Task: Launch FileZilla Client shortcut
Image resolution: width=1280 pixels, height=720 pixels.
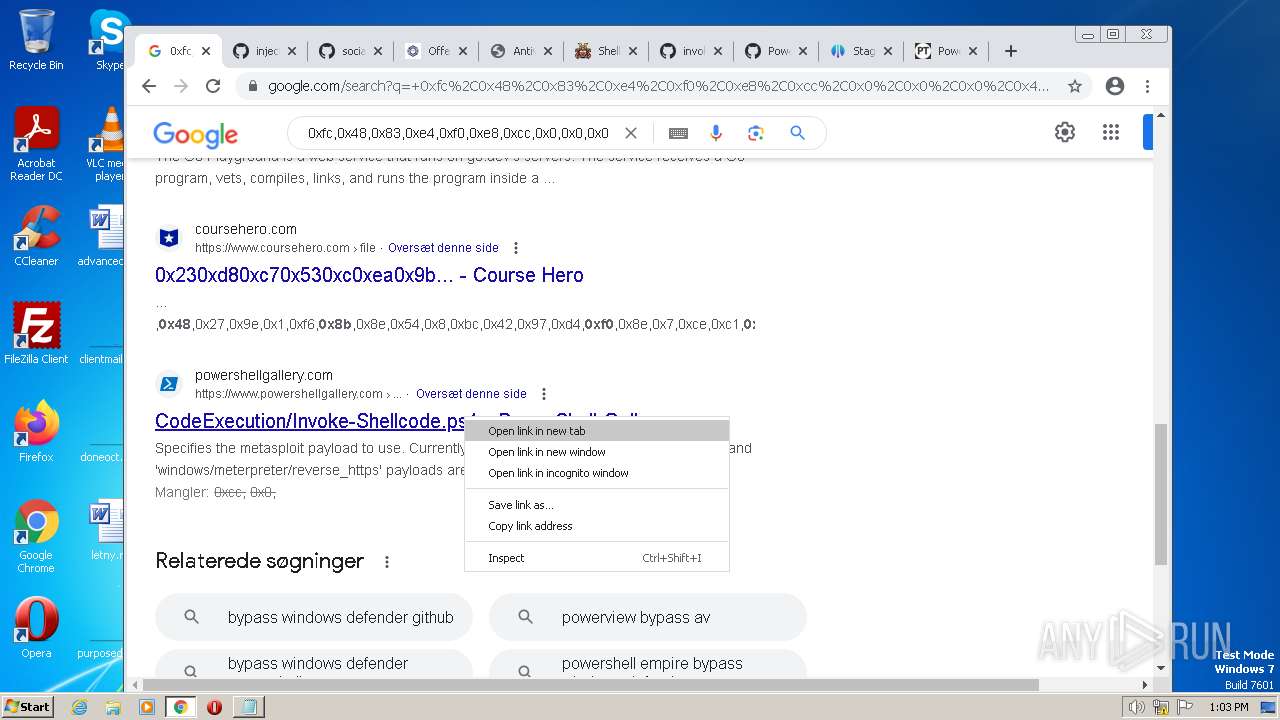Action: (36, 333)
